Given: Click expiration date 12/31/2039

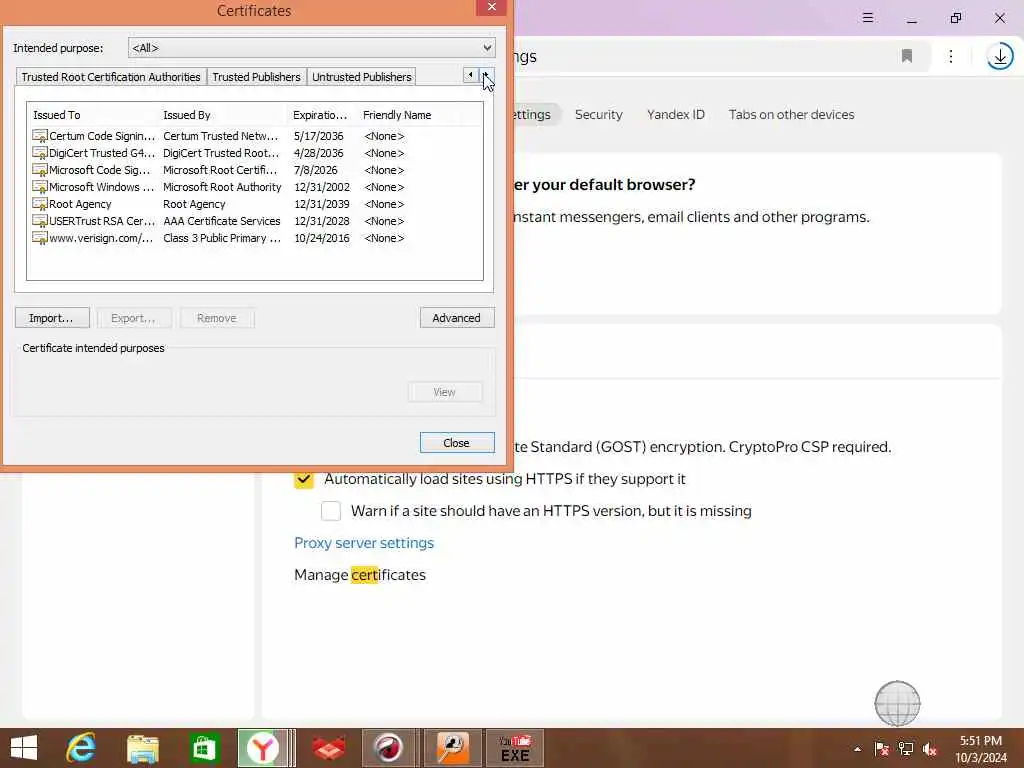Looking at the screenshot, I should [x=322, y=204].
